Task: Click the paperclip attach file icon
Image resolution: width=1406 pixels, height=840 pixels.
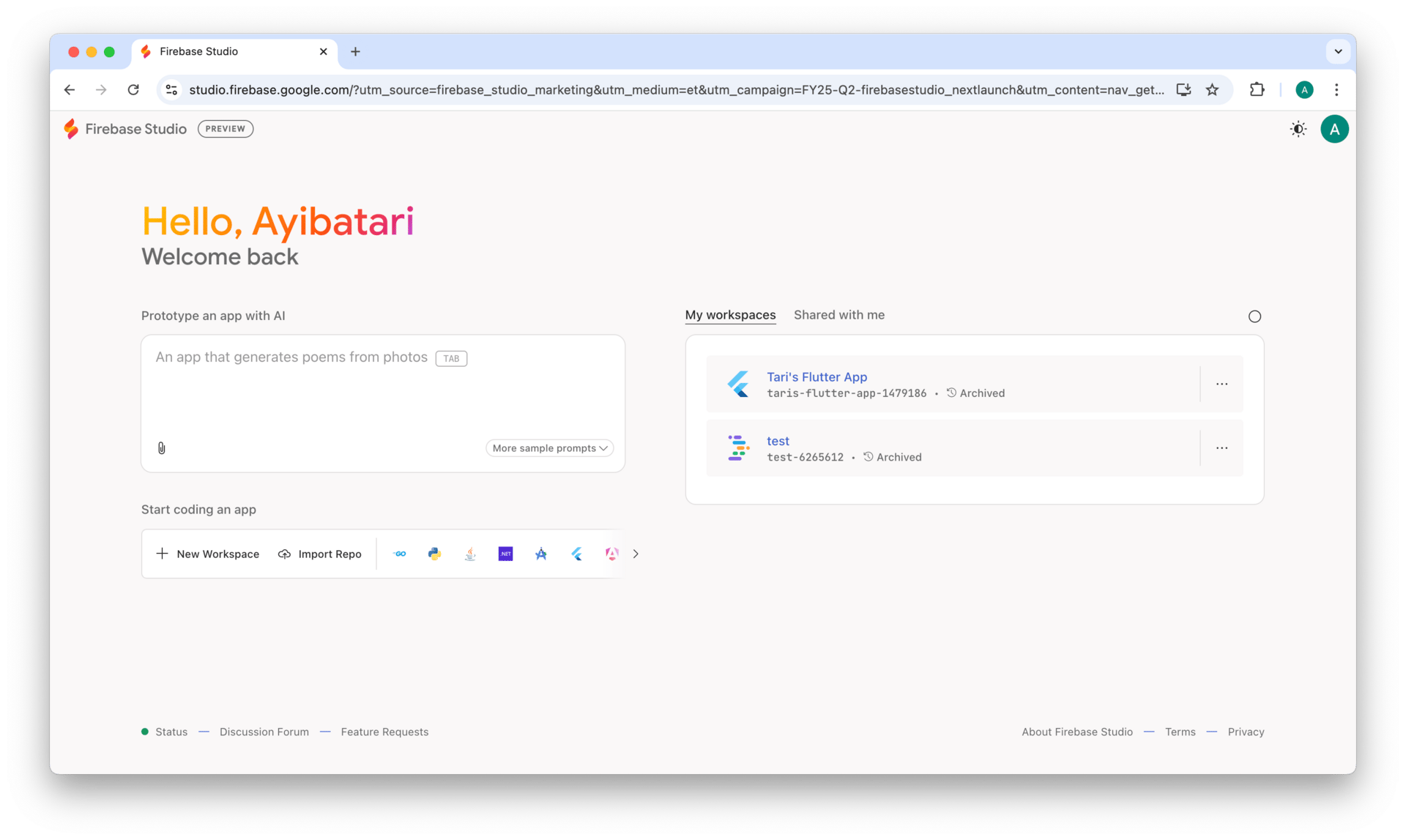Action: [162, 448]
